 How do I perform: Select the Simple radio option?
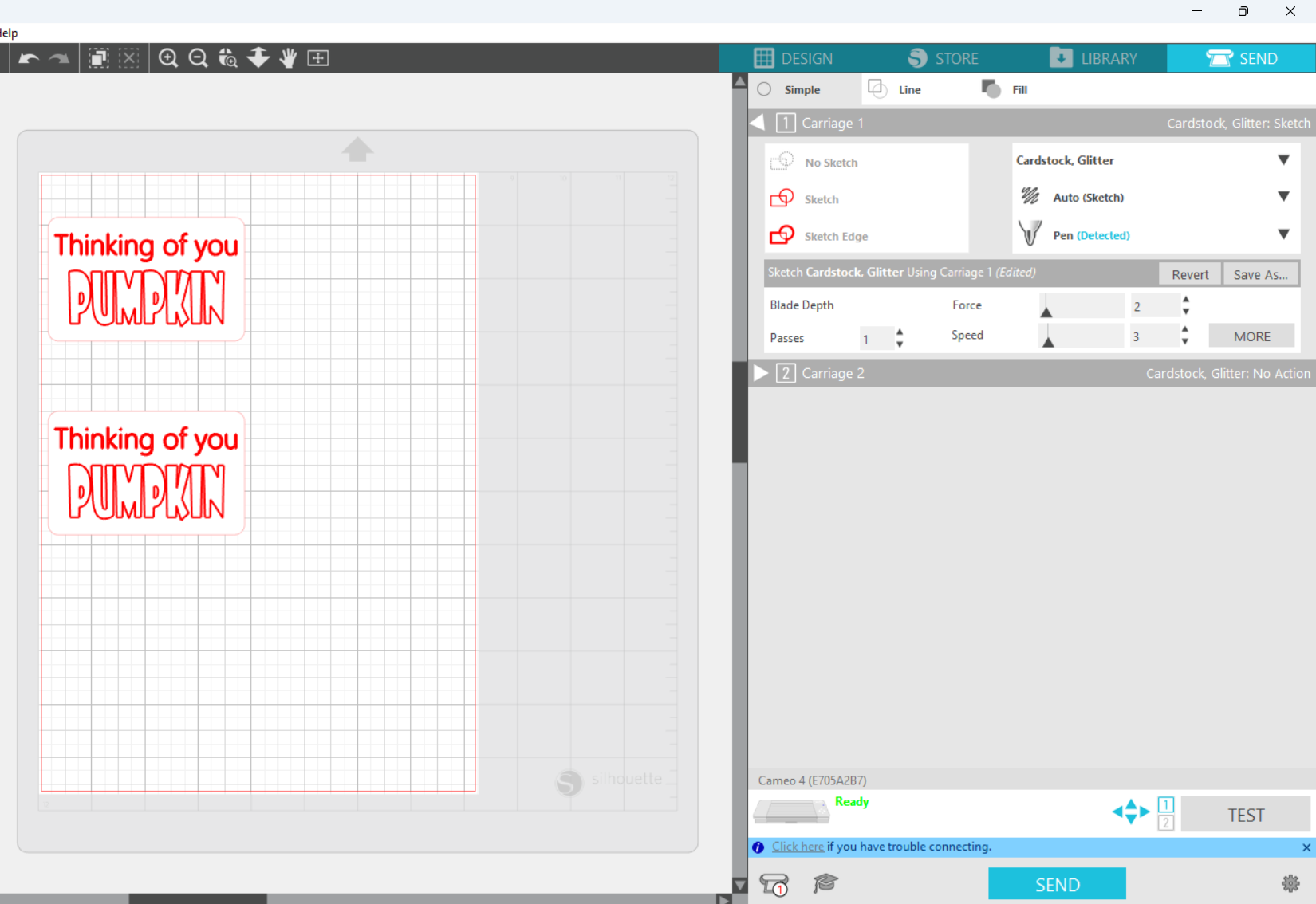coord(764,89)
